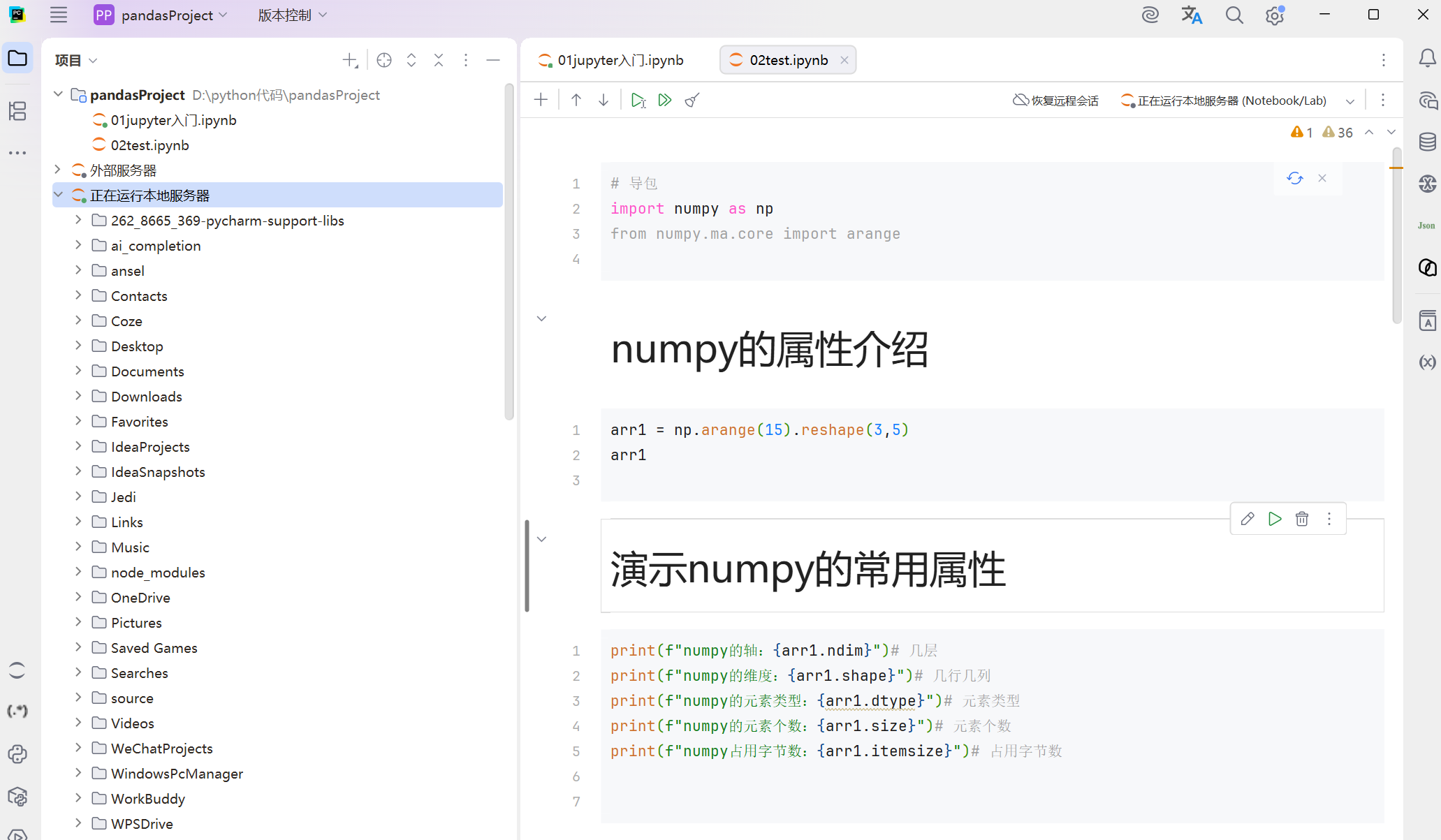Select opened file target icon
This screenshot has width=1441, height=840.
384,60
